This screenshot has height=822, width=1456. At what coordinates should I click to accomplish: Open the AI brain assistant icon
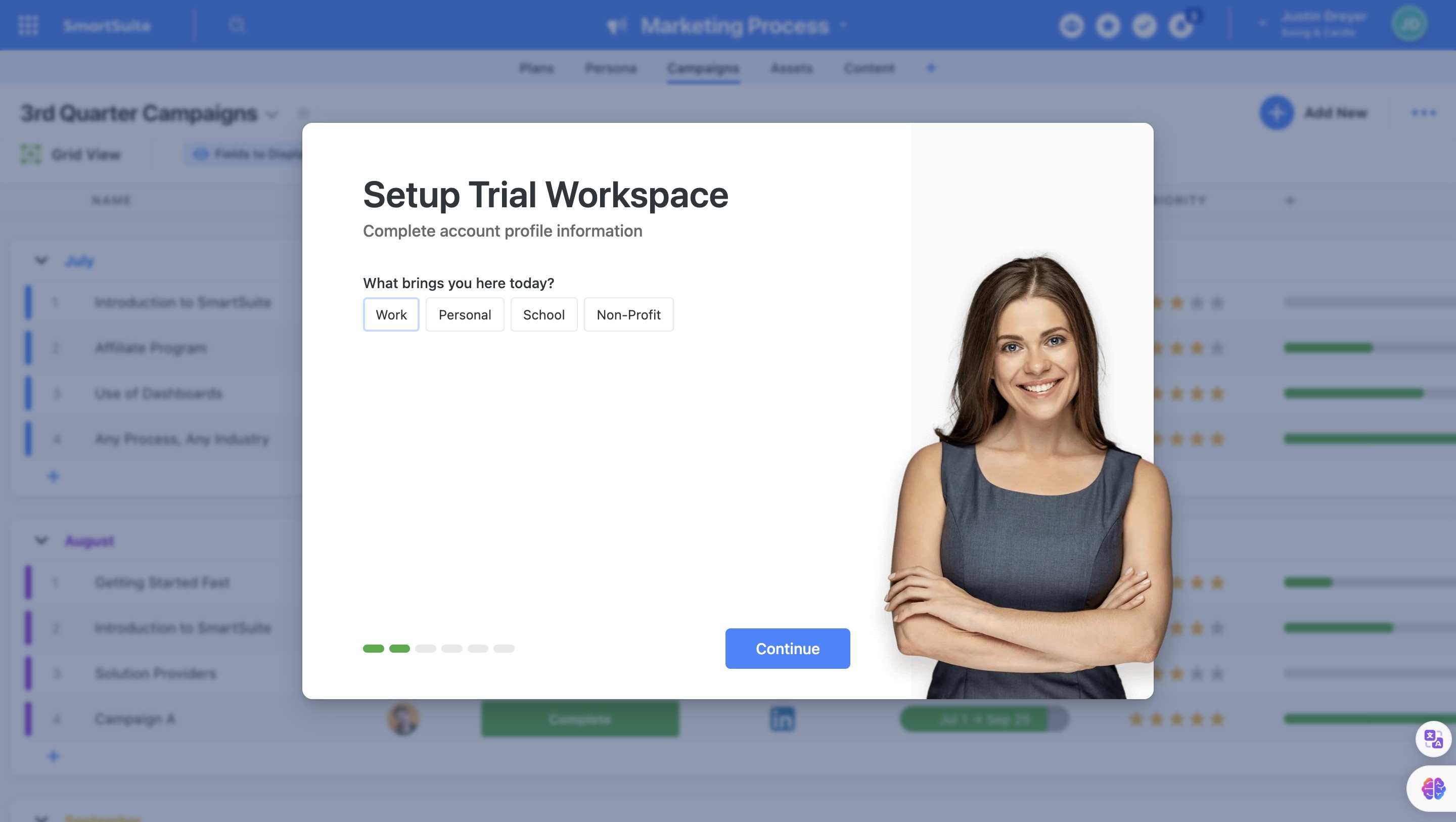coord(1433,788)
